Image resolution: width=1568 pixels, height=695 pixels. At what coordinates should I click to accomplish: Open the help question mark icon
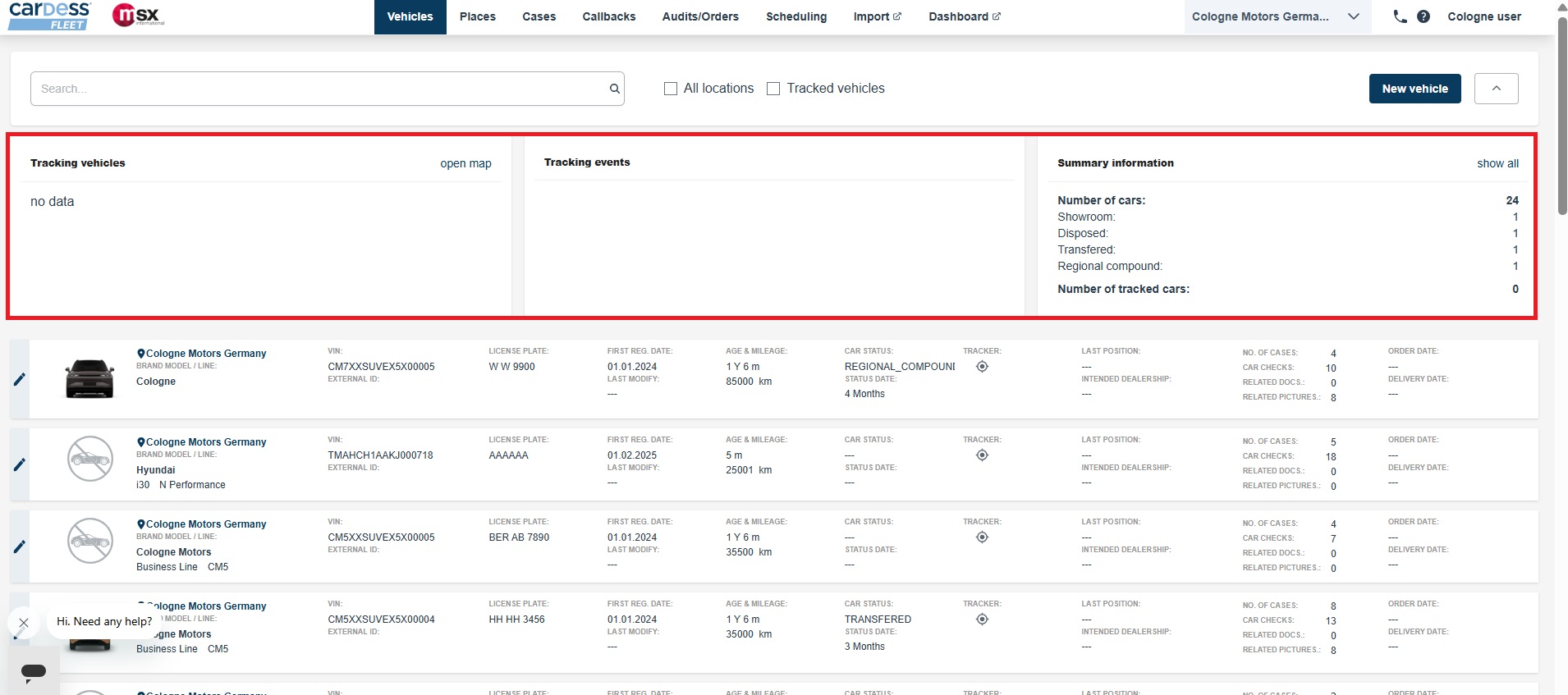[x=1424, y=16]
